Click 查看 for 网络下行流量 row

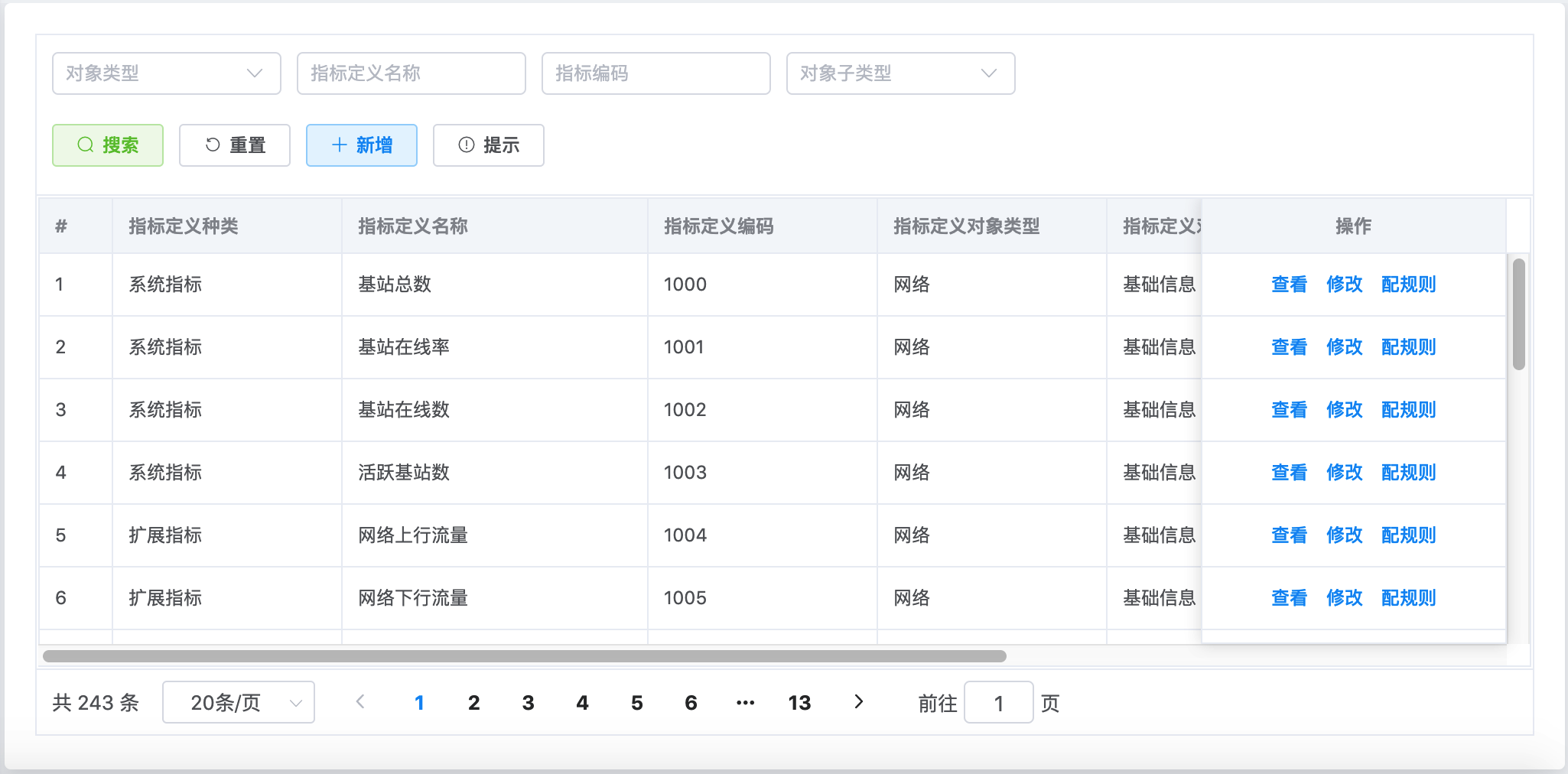click(x=1290, y=598)
